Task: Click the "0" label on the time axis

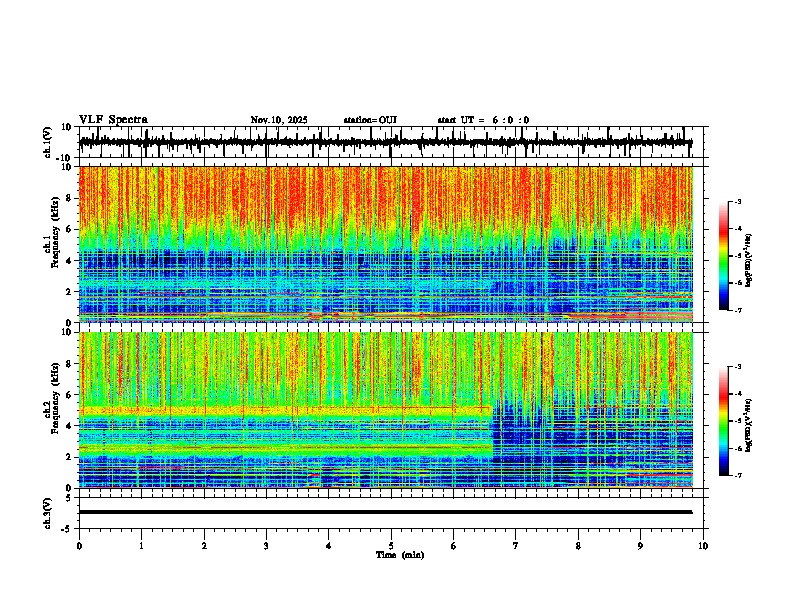Action: pos(79,546)
